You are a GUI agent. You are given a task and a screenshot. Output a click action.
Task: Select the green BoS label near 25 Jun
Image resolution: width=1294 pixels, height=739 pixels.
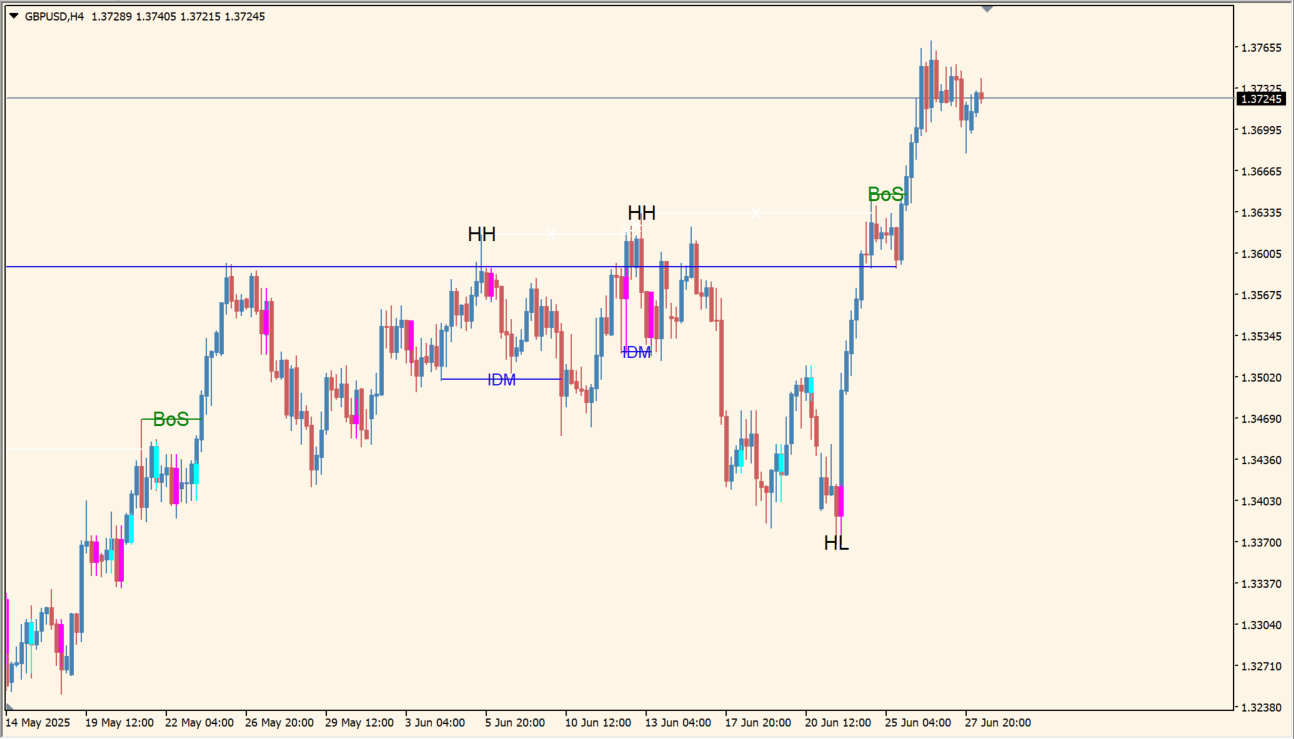885,194
